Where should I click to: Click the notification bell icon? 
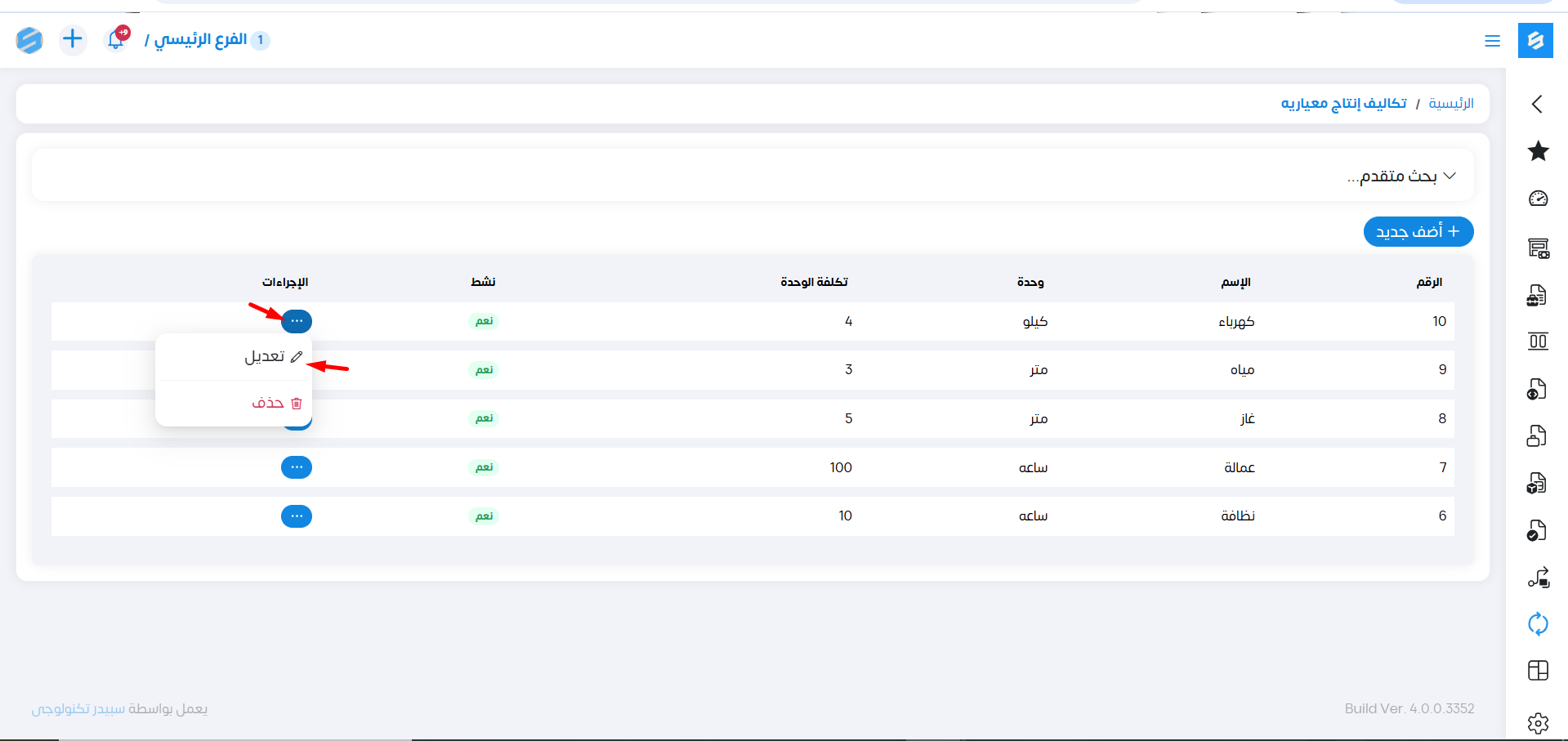coord(116,39)
